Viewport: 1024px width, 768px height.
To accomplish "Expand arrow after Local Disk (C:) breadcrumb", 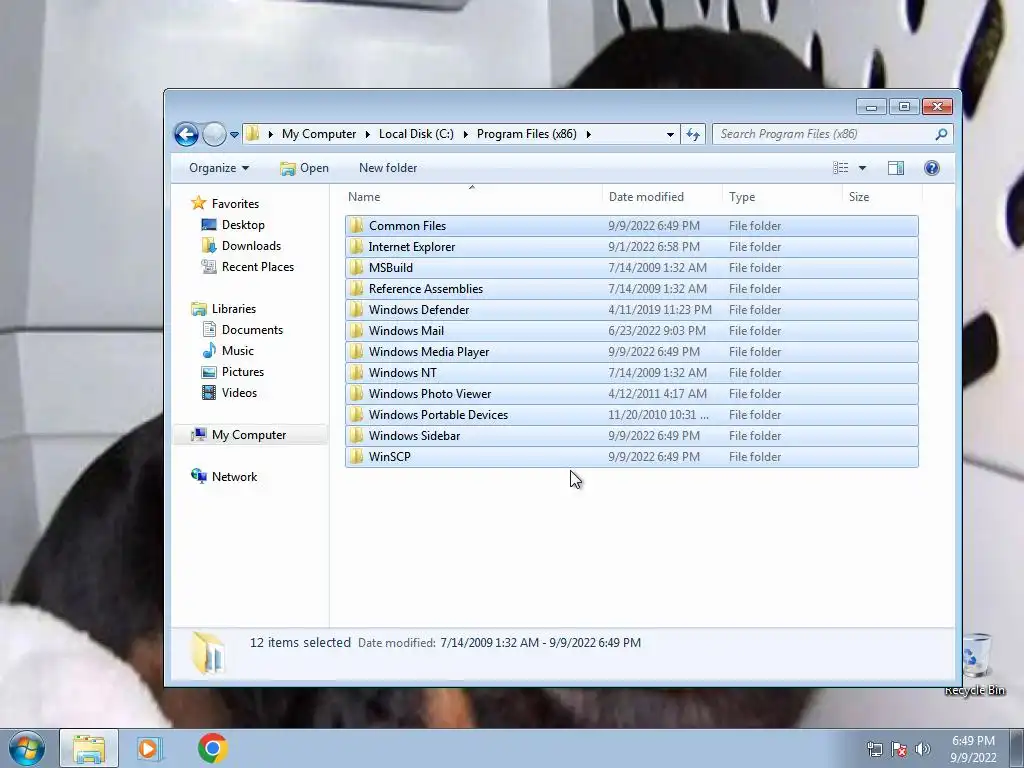I will click(466, 134).
